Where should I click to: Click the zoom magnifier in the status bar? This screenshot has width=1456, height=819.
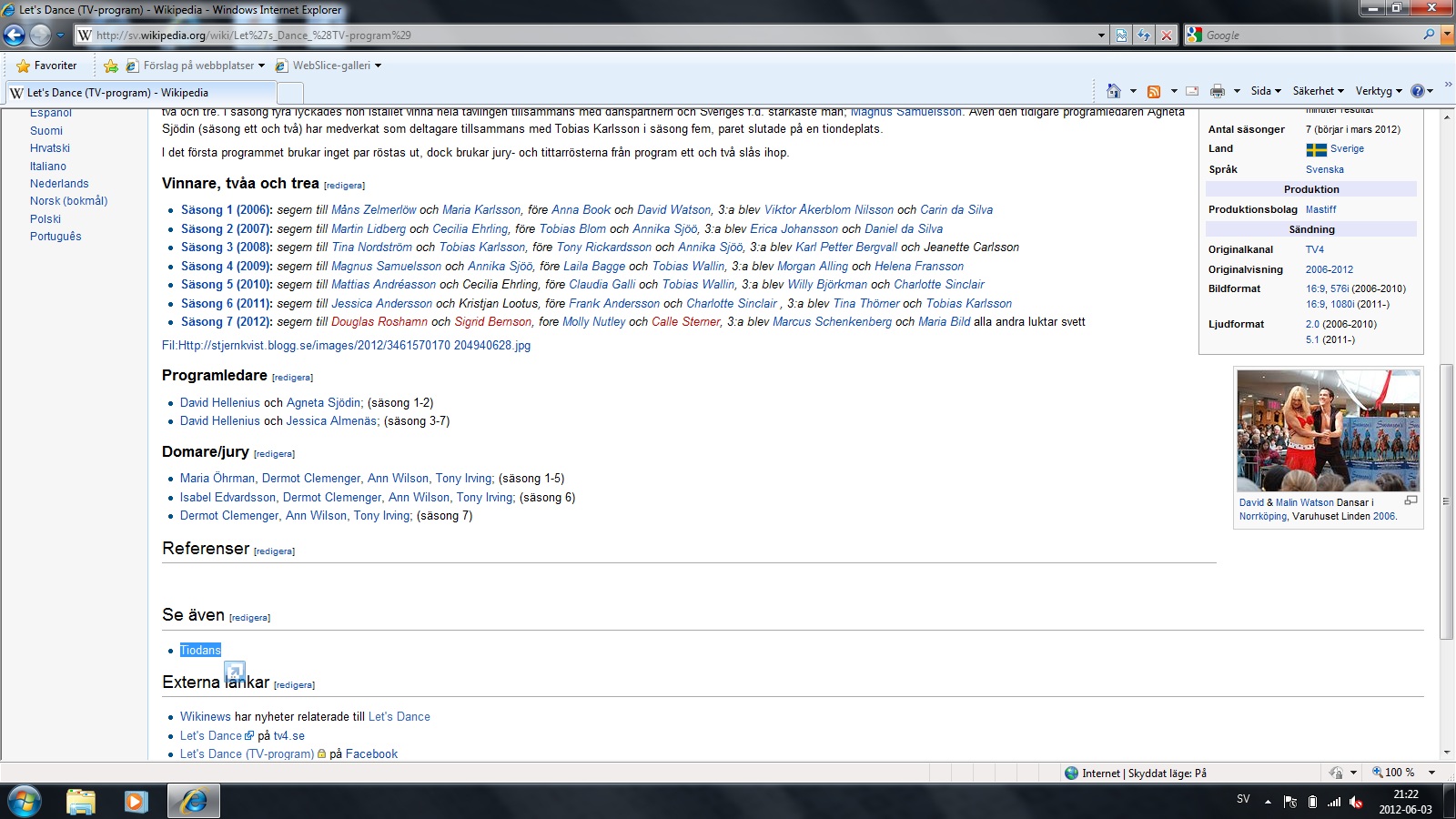click(1378, 773)
